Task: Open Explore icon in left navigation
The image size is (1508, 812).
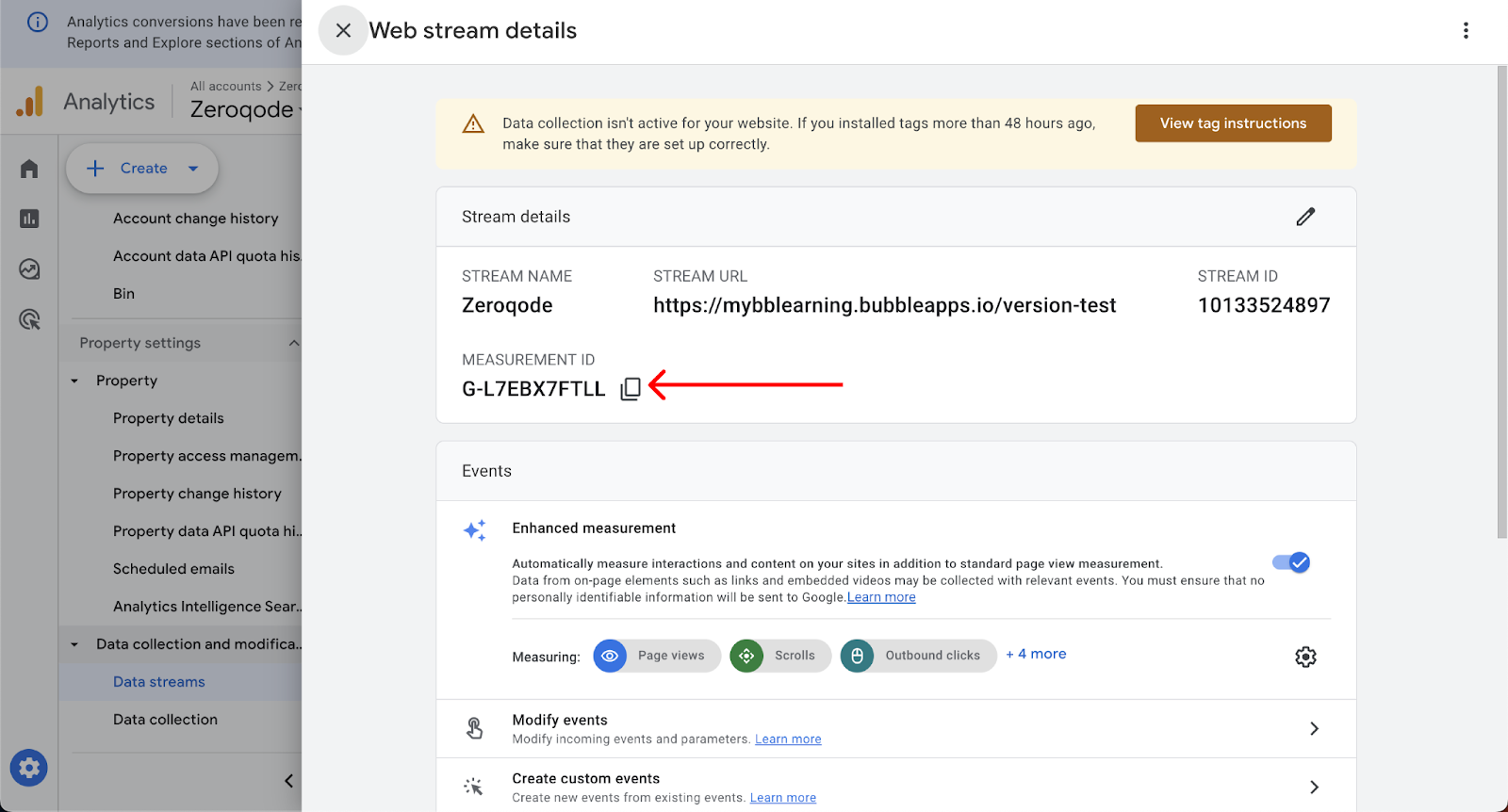Action: 29,269
